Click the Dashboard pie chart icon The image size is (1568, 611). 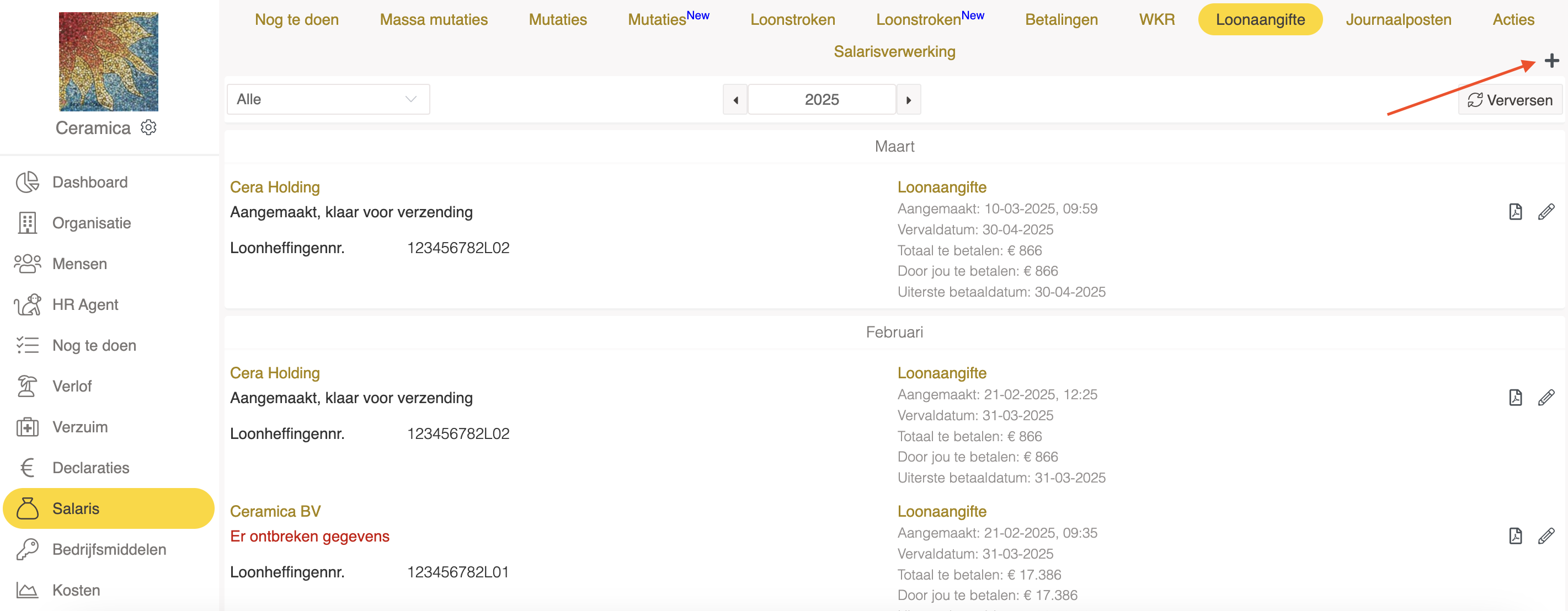(x=28, y=182)
